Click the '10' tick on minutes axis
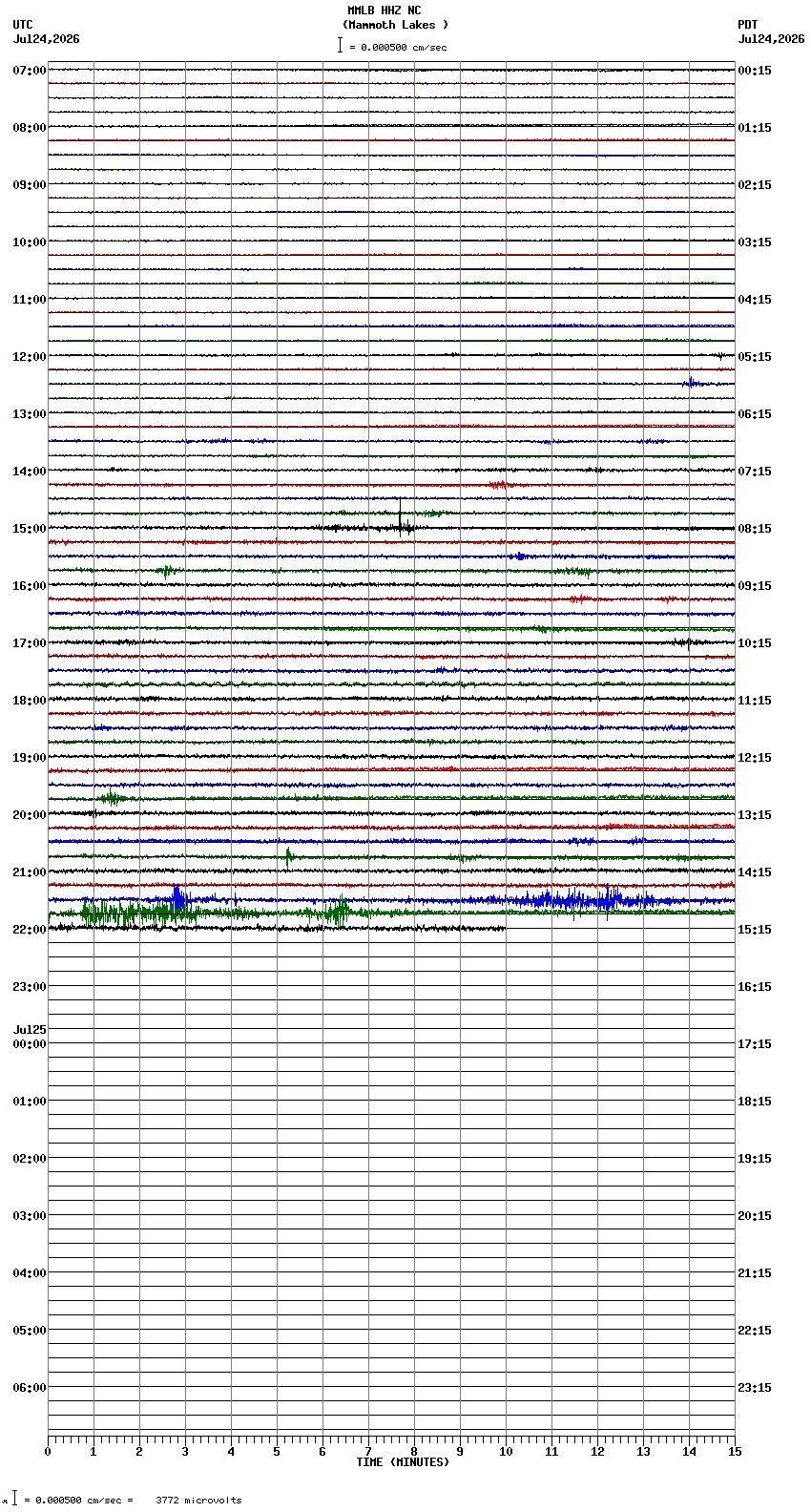 (506, 1452)
